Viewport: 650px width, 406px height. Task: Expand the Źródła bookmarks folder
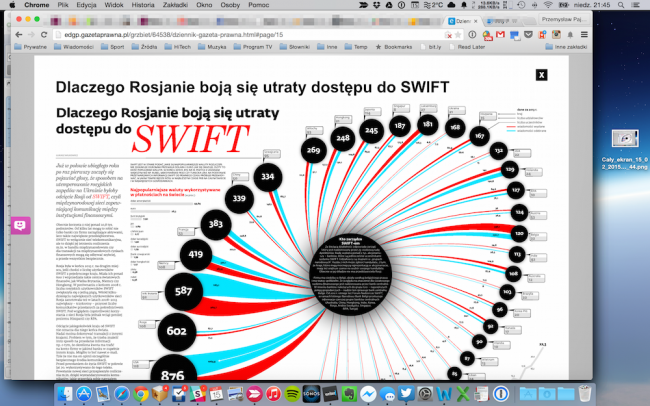pos(144,47)
